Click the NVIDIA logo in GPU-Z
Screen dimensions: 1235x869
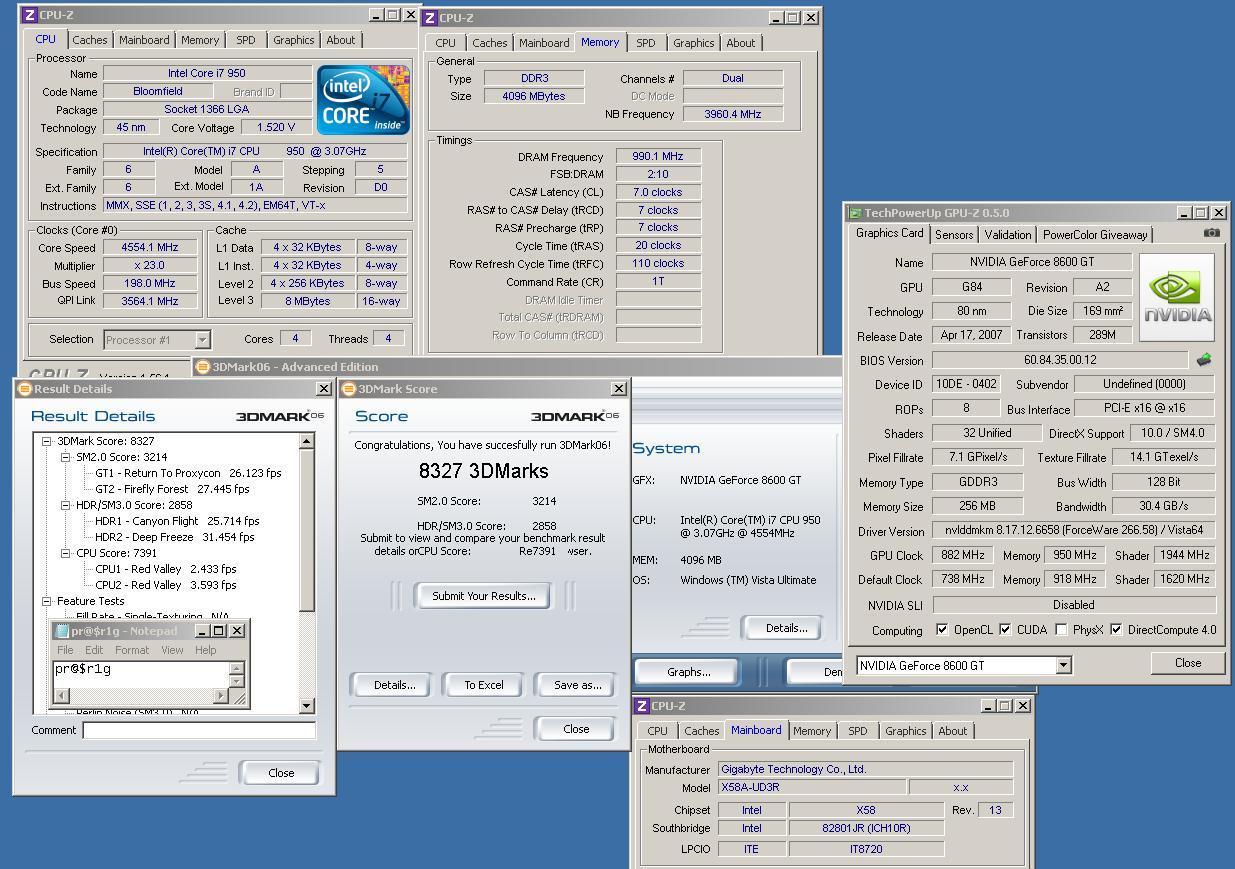click(1177, 298)
